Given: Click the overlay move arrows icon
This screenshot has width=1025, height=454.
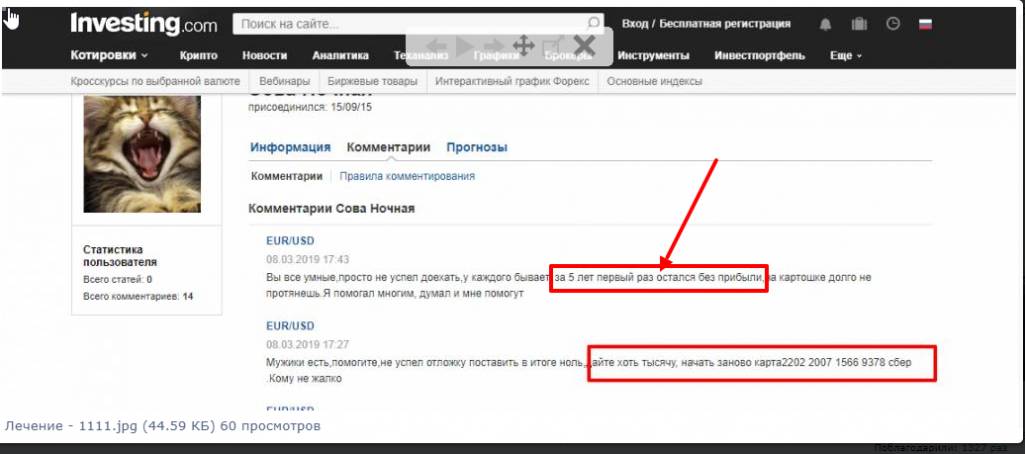Looking at the screenshot, I should 522,45.
